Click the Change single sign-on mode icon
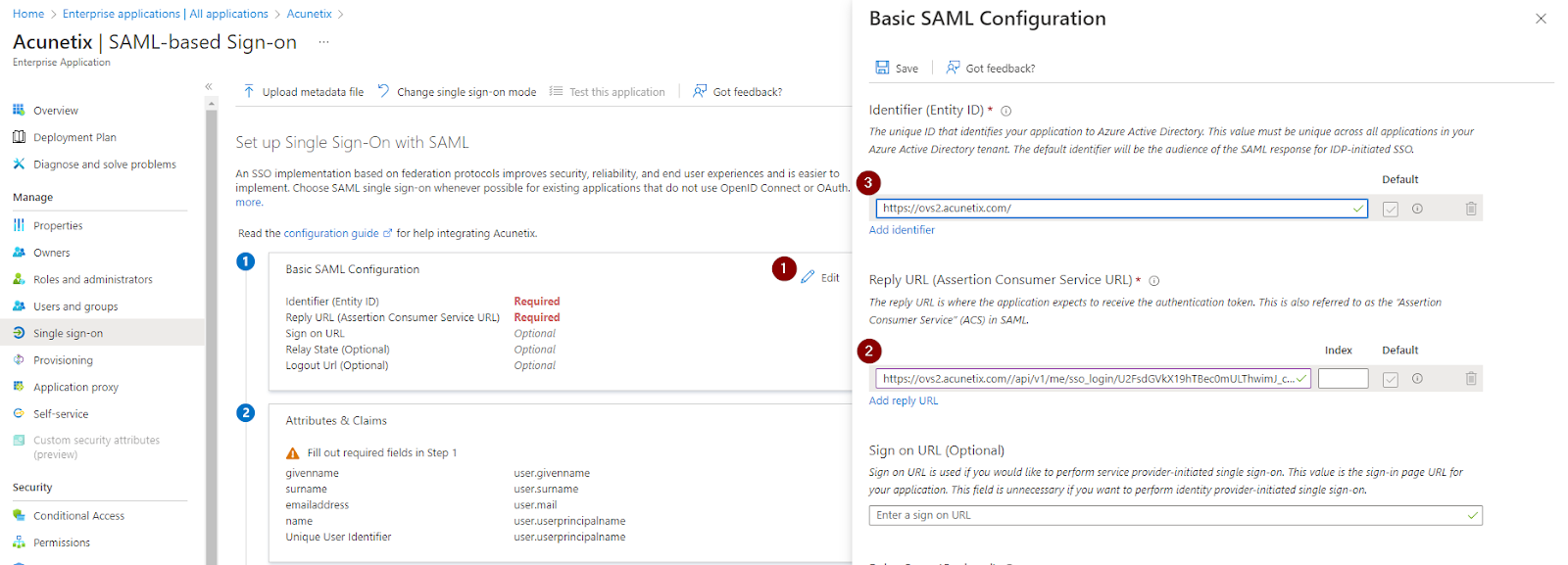The height and width of the screenshot is (565, 1568). point(383,91)
